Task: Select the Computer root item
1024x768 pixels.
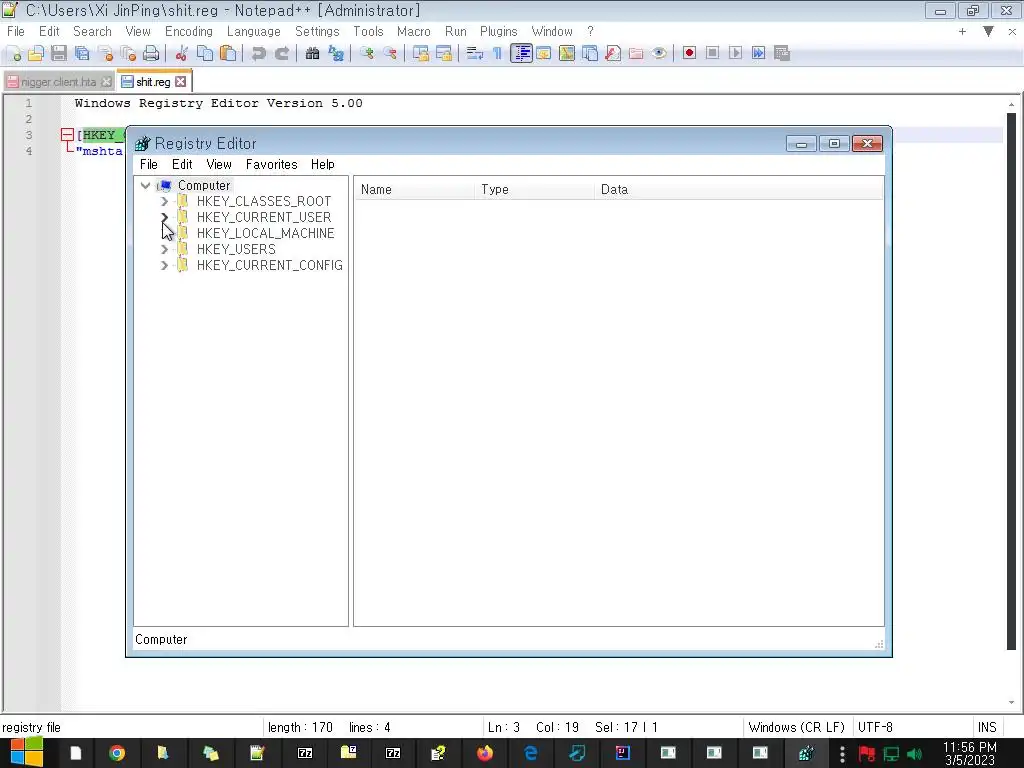Action: (x=204, y=185)
